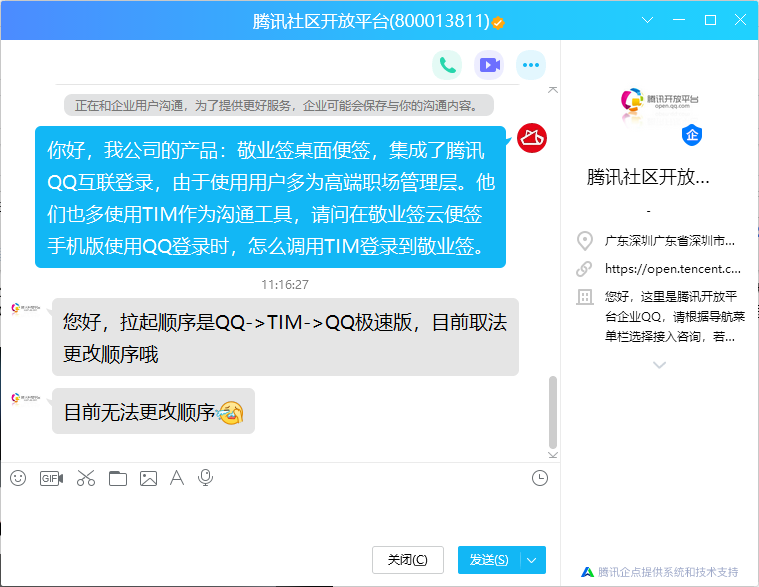Click the company building icon in profile
Image resolution: width=759 pixels, height=587 pixels.
(584, 297)
